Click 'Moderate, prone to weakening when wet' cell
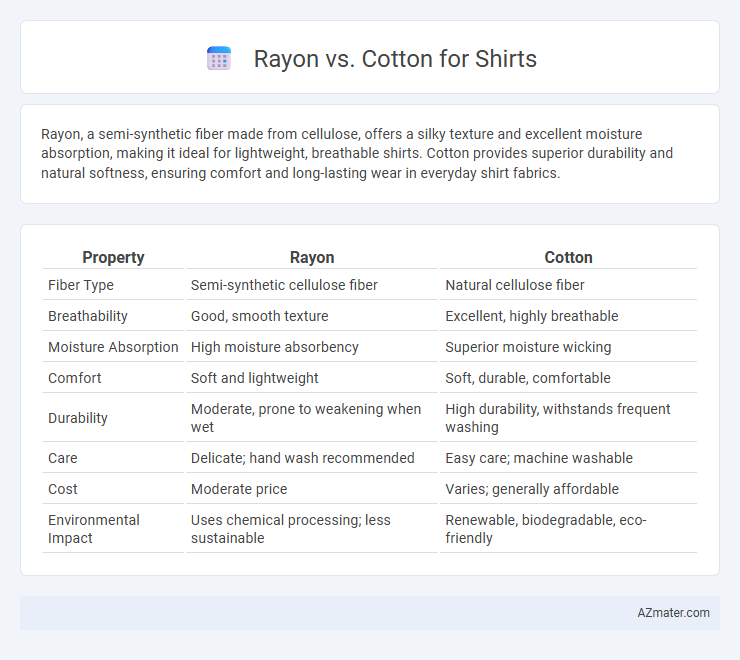The image size is (740, 660). 306,418
